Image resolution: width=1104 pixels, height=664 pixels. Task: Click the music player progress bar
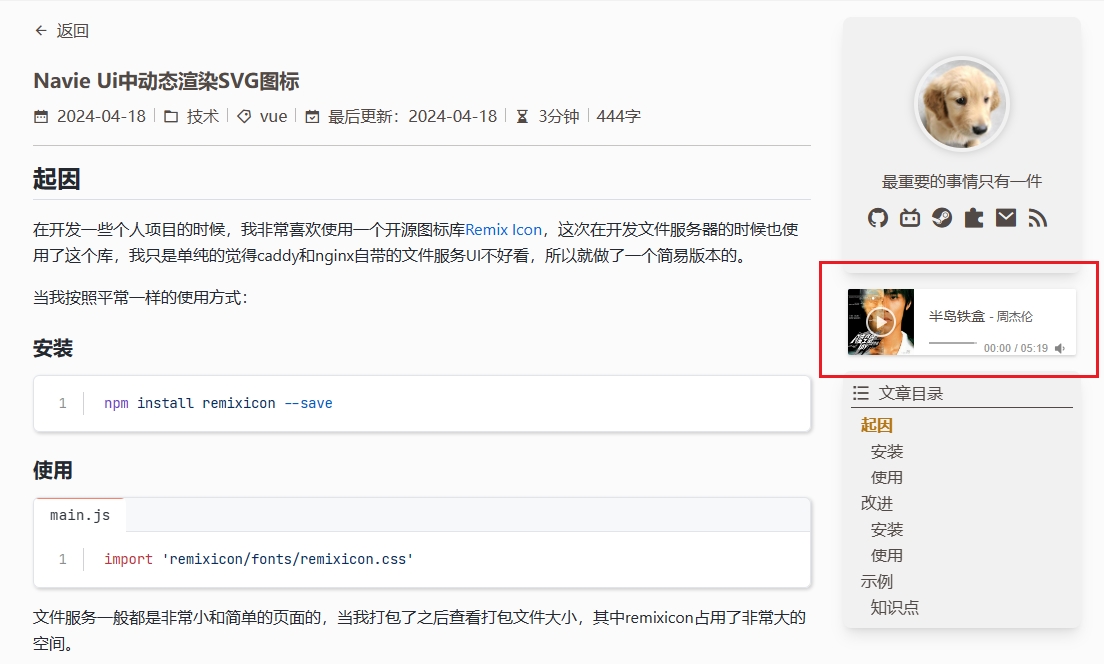(x=952, y=343)
